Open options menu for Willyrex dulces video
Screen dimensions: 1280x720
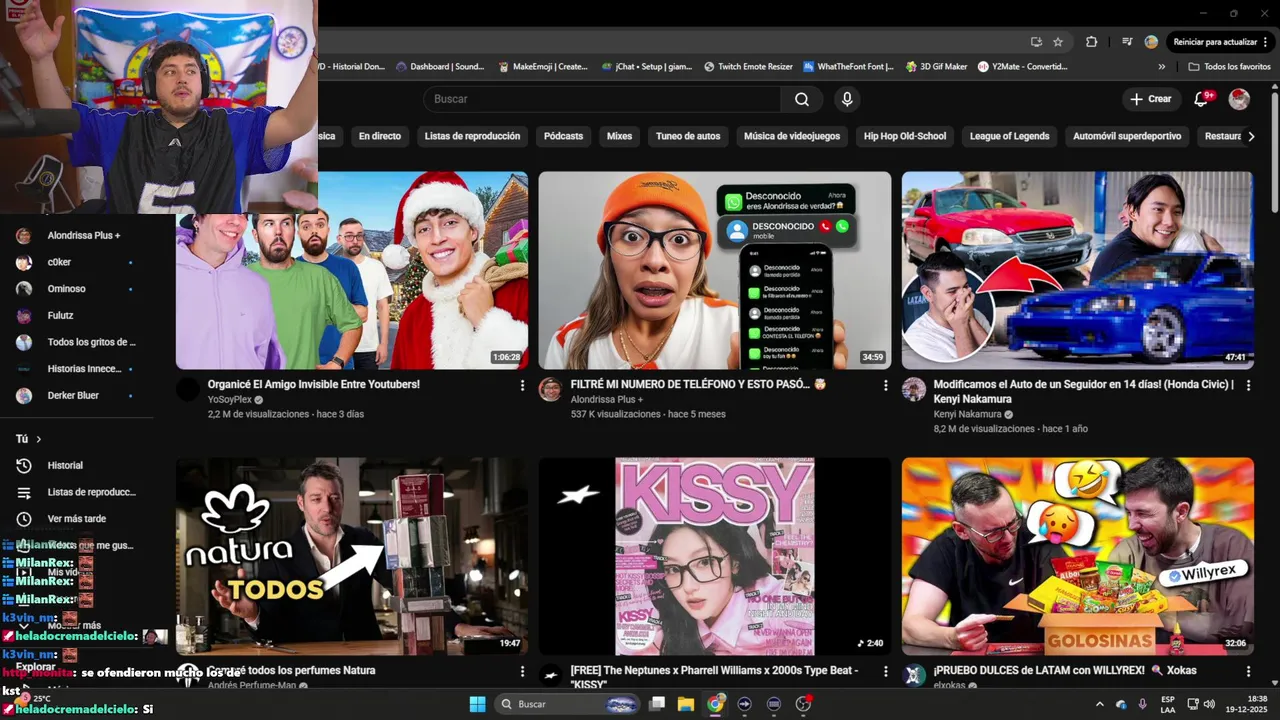1248,671
